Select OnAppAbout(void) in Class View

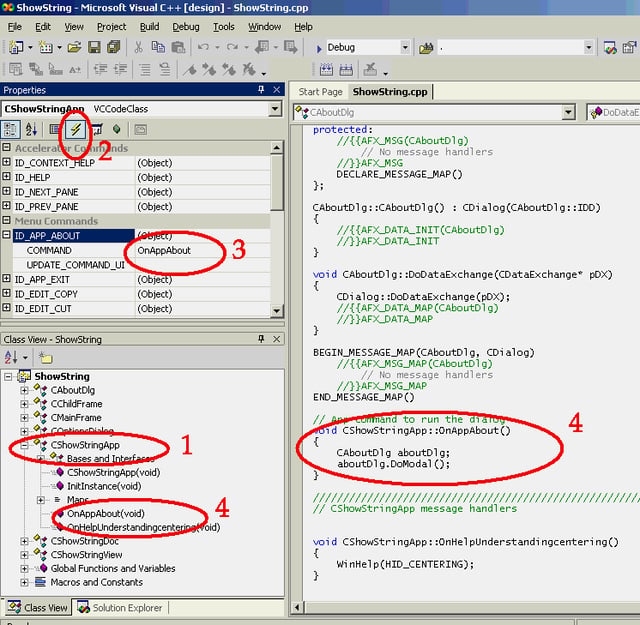[106, 514]
